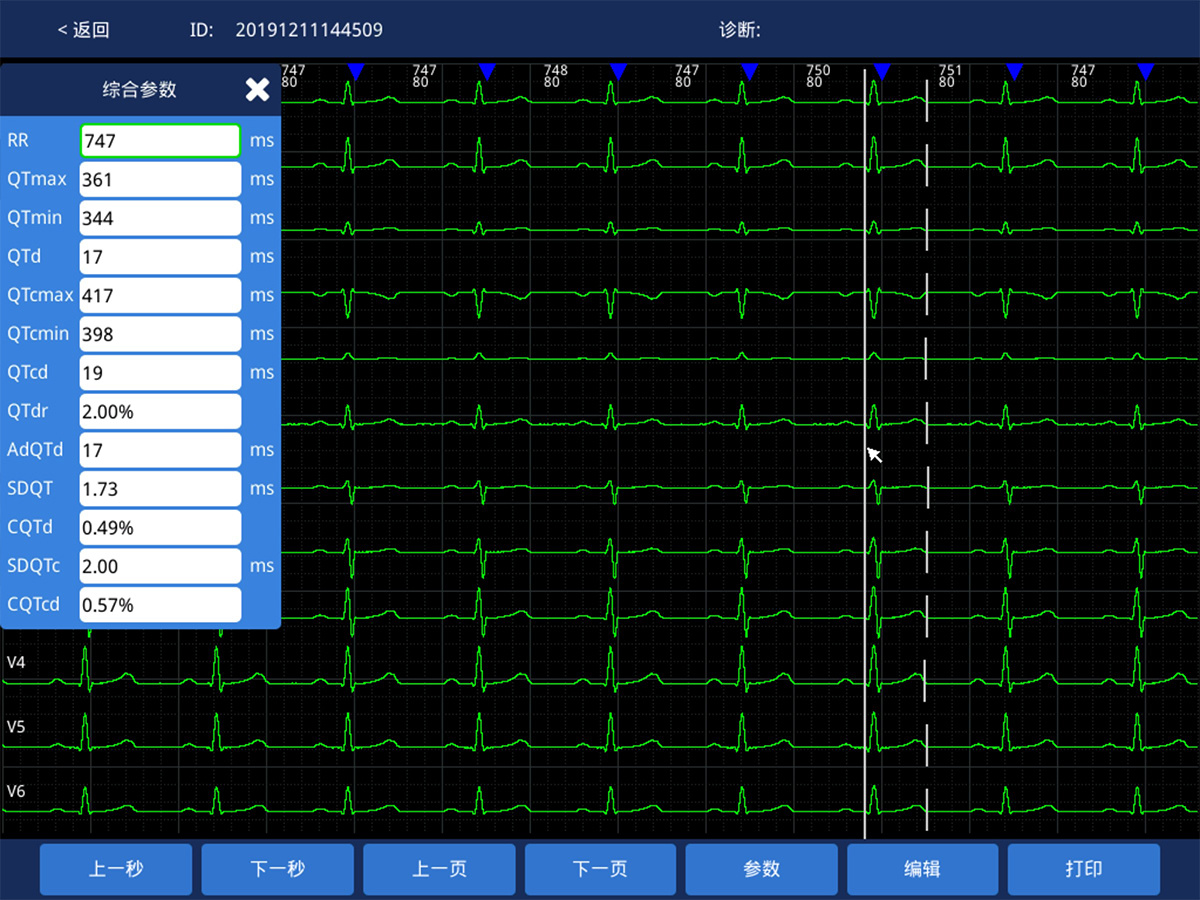
Task: Click the blue beat marker next to 748
Action: 618,71
